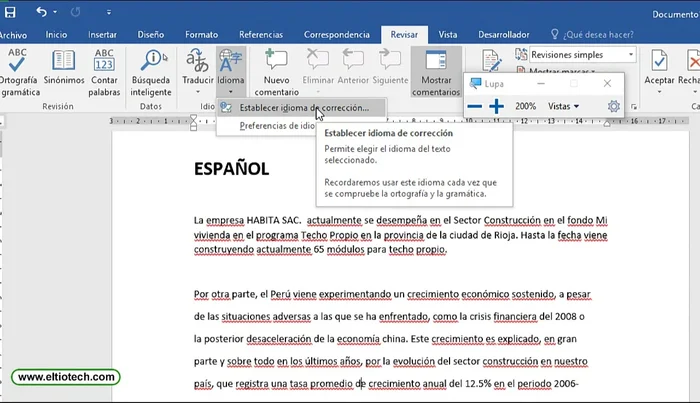Select Preferencias de idioma menu entry
Image resolution: width=700 pixels, height=403 pixels.
266,126
